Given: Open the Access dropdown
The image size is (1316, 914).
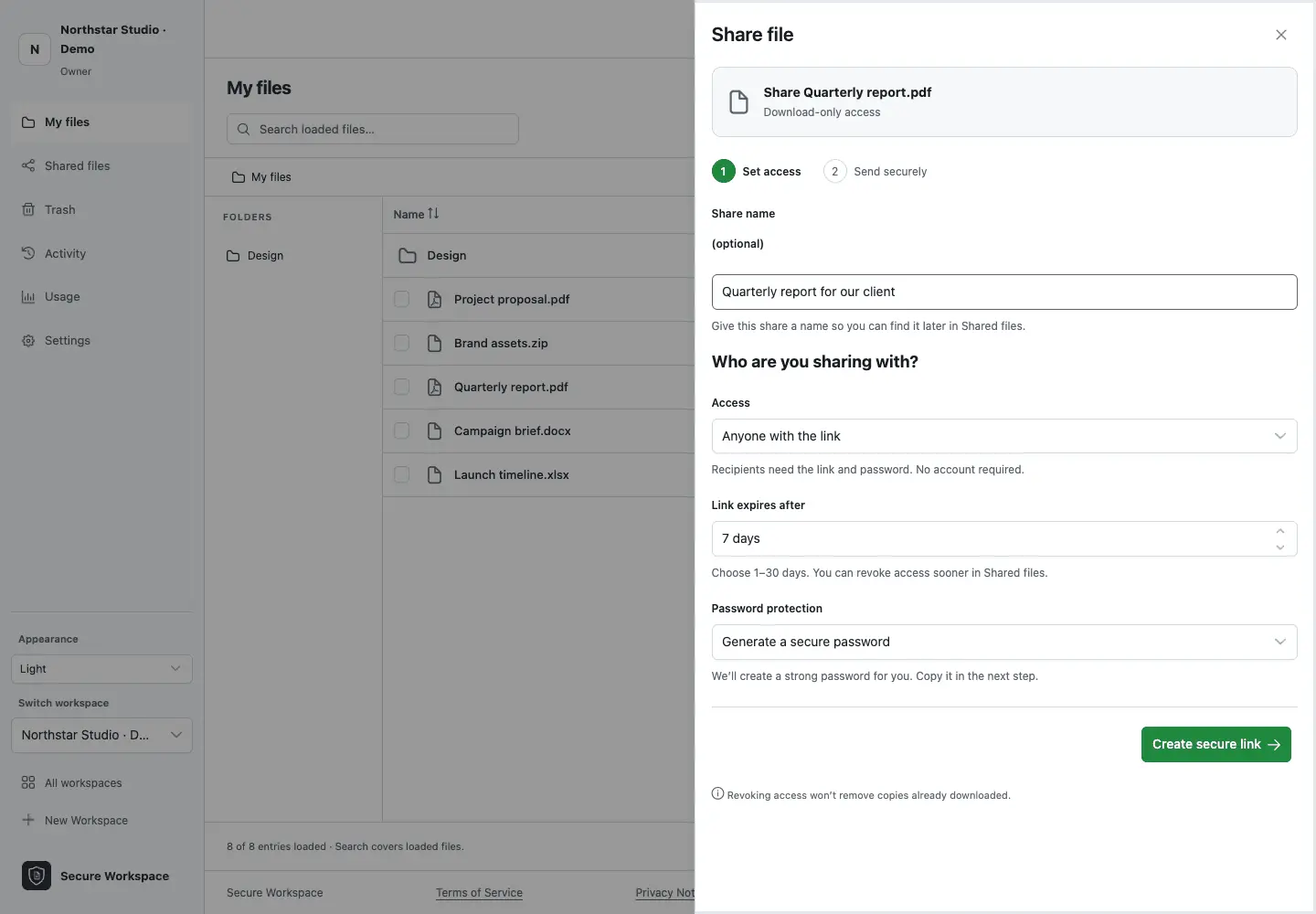Looking at the screenshot, I should point(1004,436).
